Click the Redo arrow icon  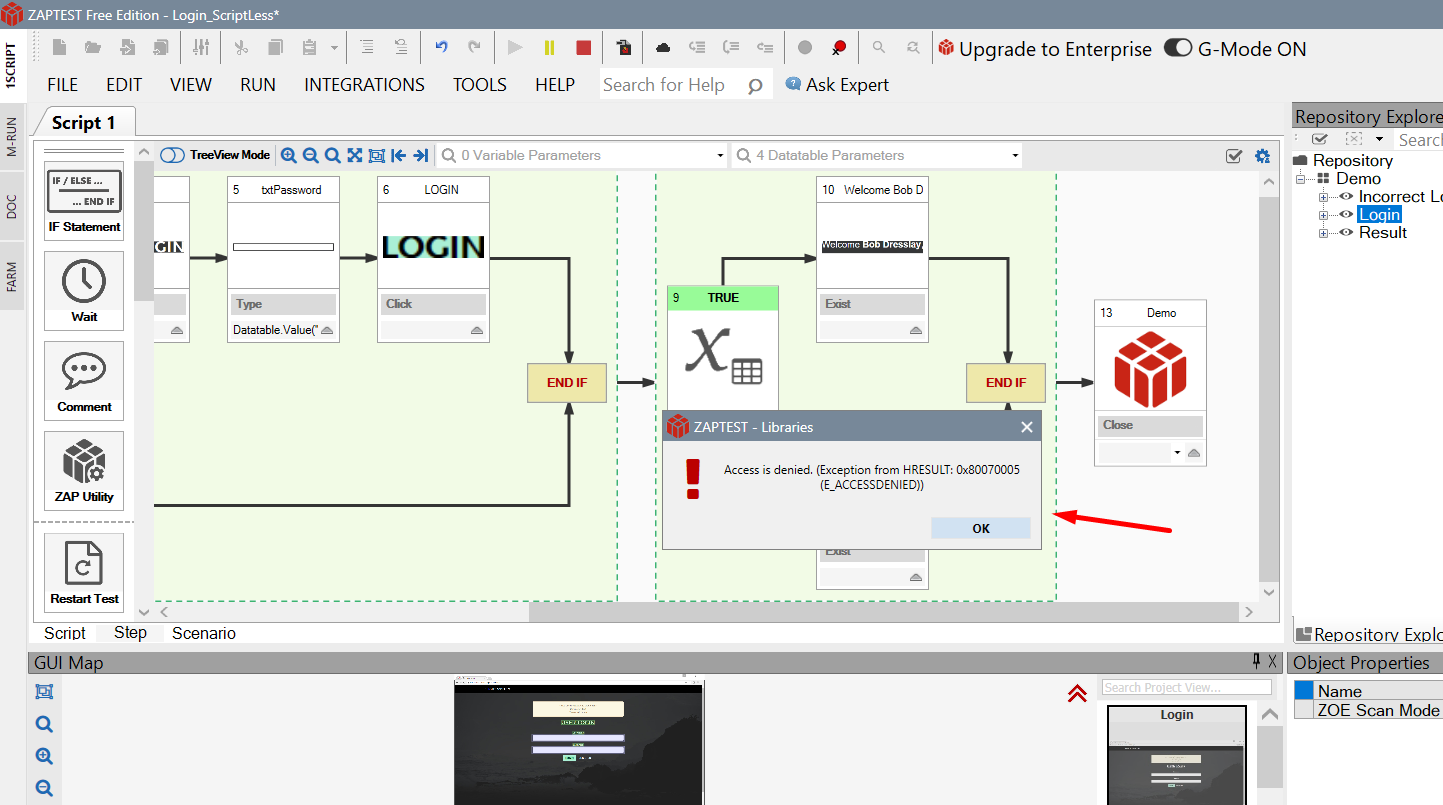(x=474, y=47)
